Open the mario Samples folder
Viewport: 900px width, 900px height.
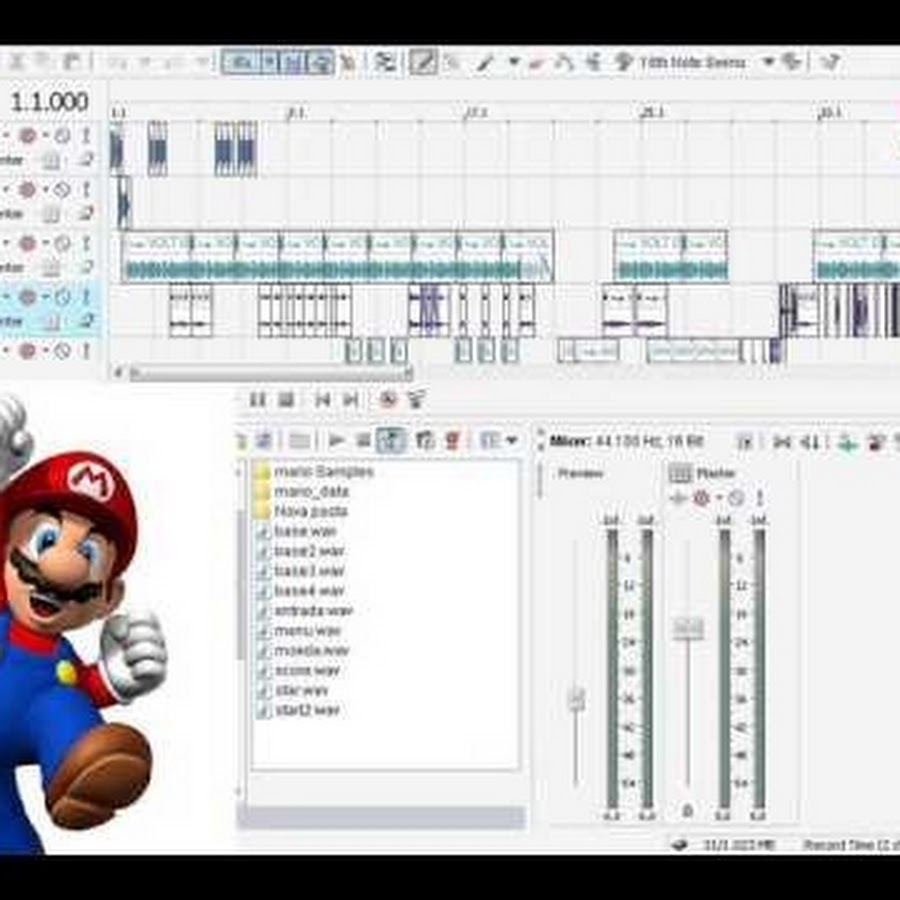coord(315,472)
